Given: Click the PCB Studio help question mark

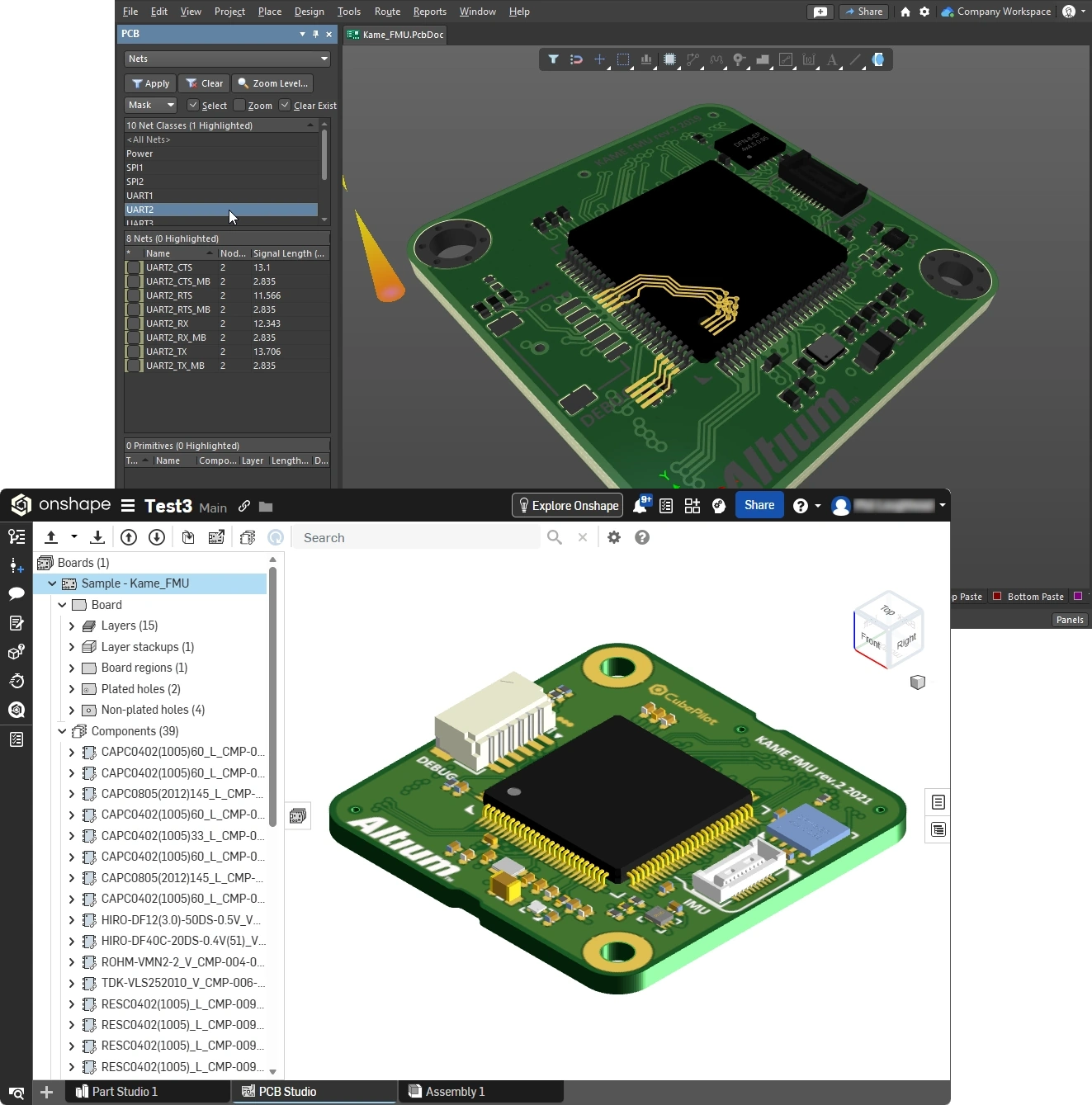Looking at the screenshot, I should click(642, 537).
